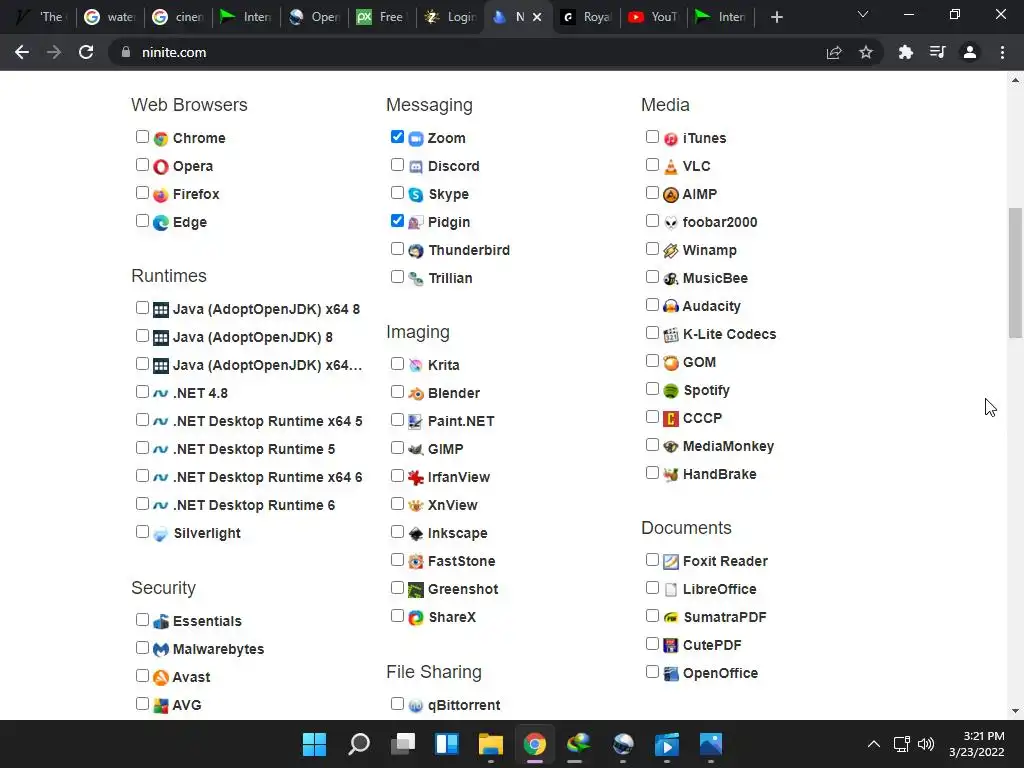The height and width of the screenshot is (768, 1024).
Task: Switch to the Login browser tab
Action: tap(450, 17)
